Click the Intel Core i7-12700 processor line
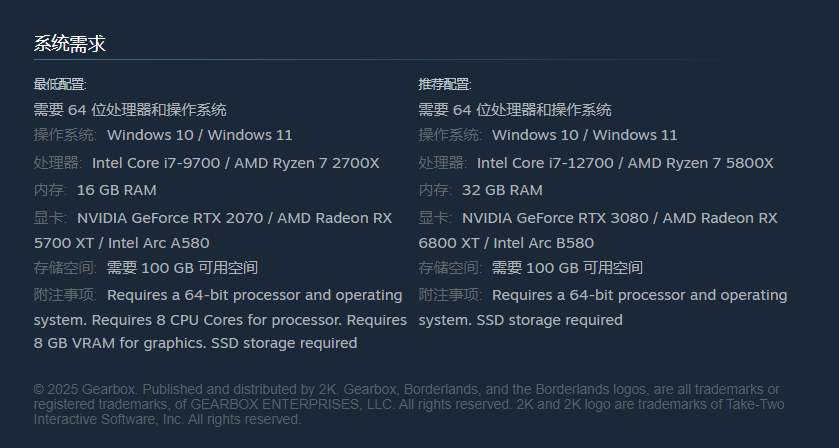The image size is (839, 448). coord(549,163)
